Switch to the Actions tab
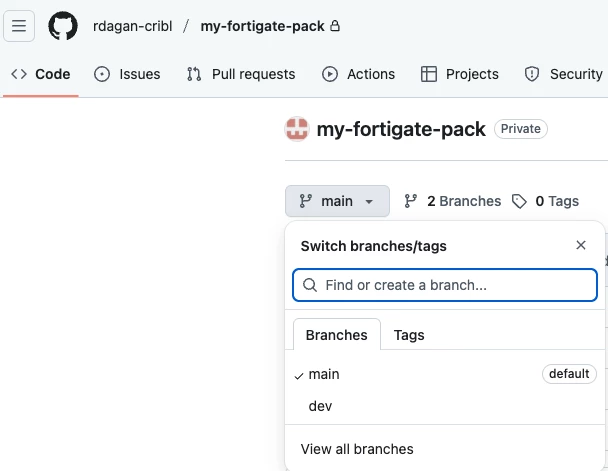The height and width of the screenshot is (471, 608). [358, 74]
